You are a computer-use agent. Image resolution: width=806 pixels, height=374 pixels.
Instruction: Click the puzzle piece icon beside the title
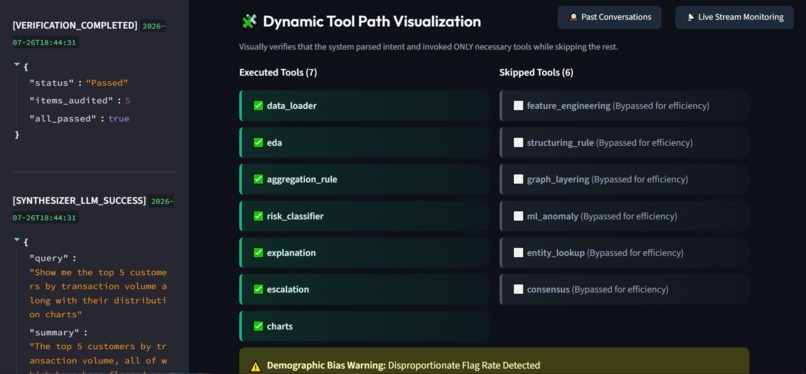249,21
